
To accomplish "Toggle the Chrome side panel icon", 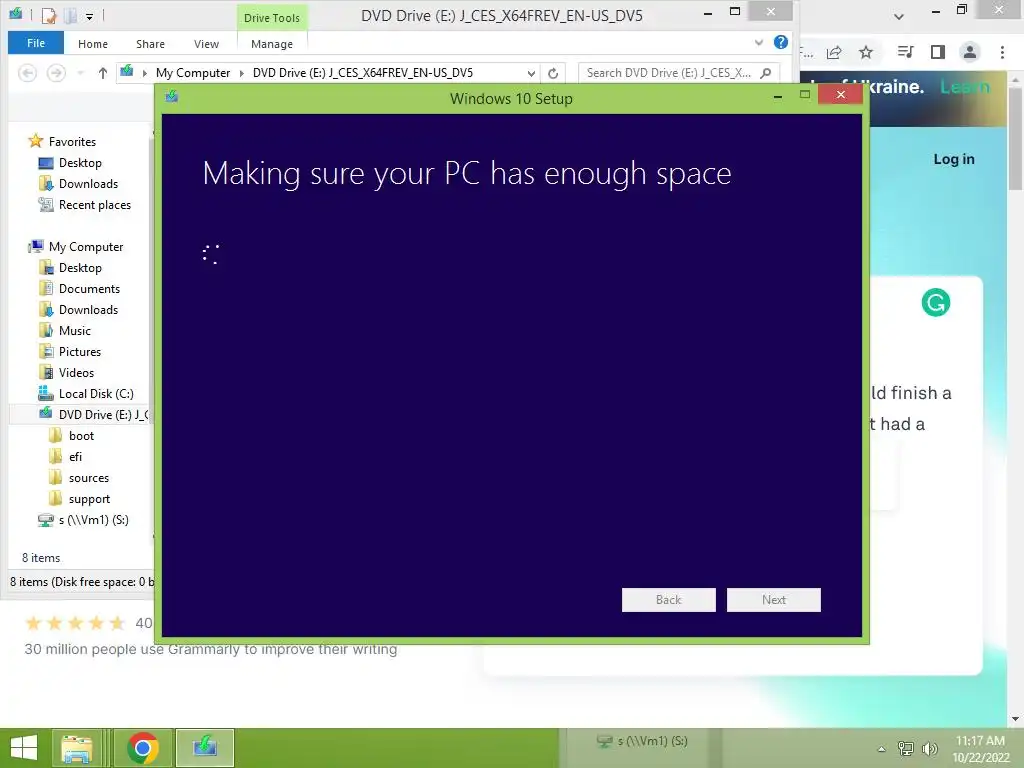I will coord(938,52).
